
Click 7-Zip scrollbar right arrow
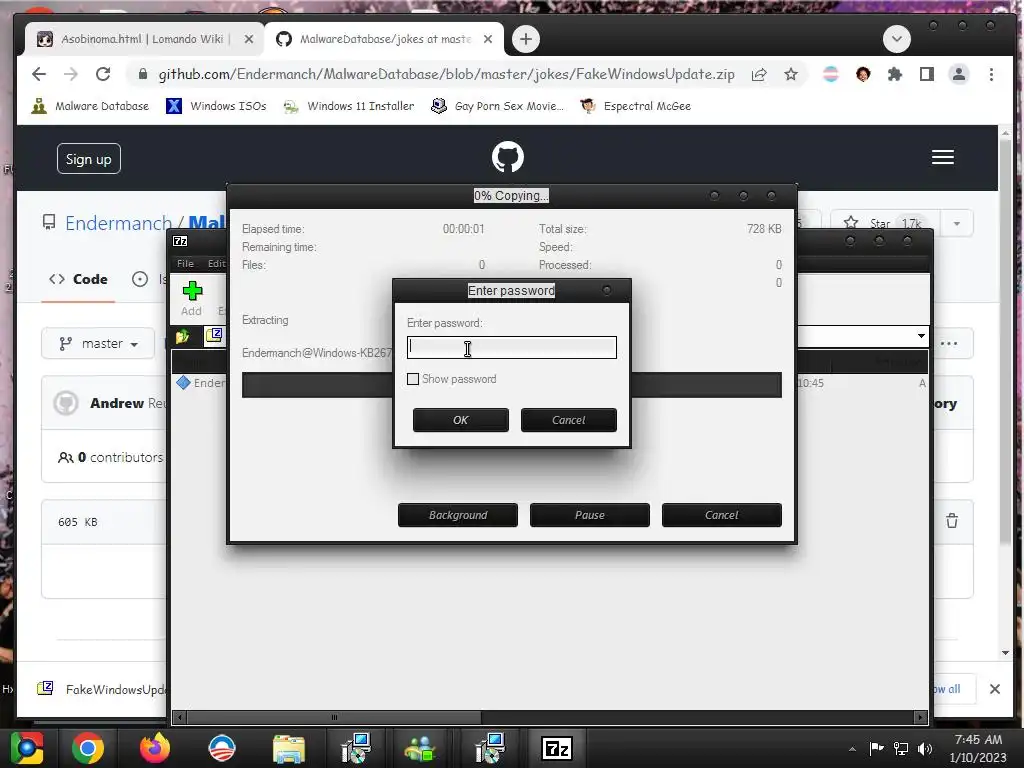pos(920,717)
